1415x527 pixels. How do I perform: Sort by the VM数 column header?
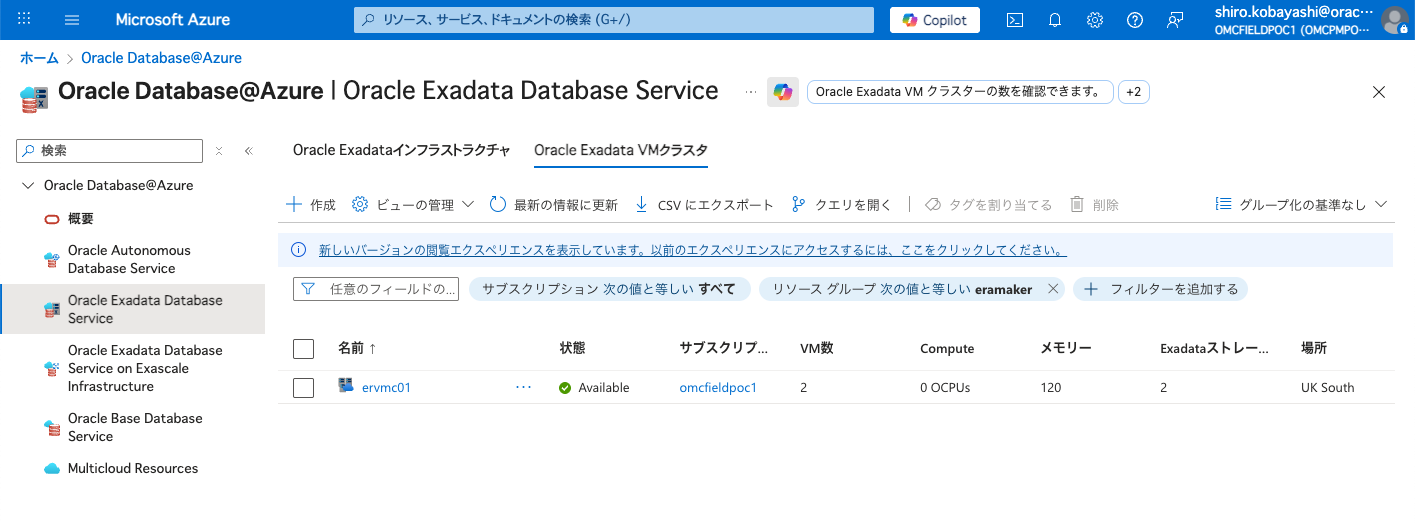(817, 348)
